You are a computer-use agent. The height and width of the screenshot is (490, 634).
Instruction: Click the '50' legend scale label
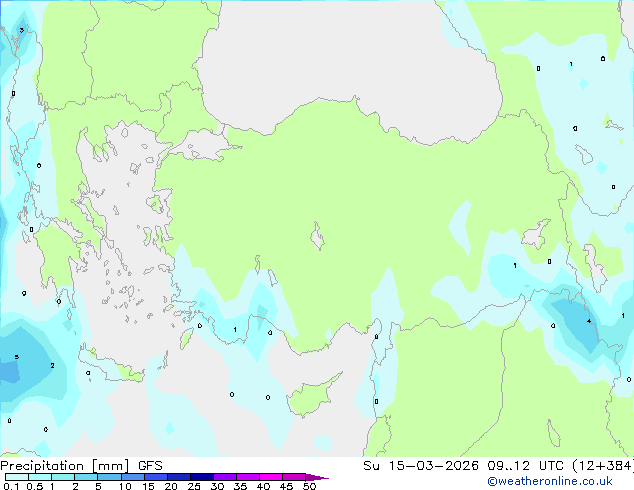click(309, 486)
